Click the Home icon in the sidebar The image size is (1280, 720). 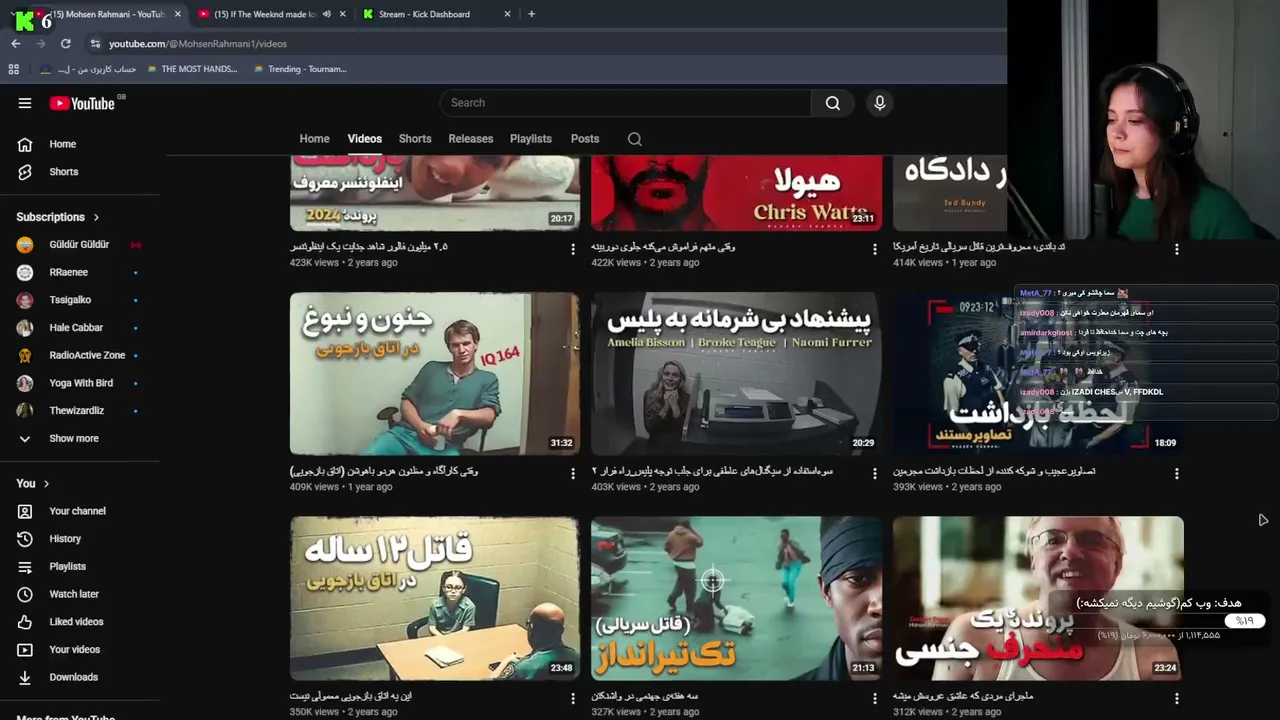point(25,144)
